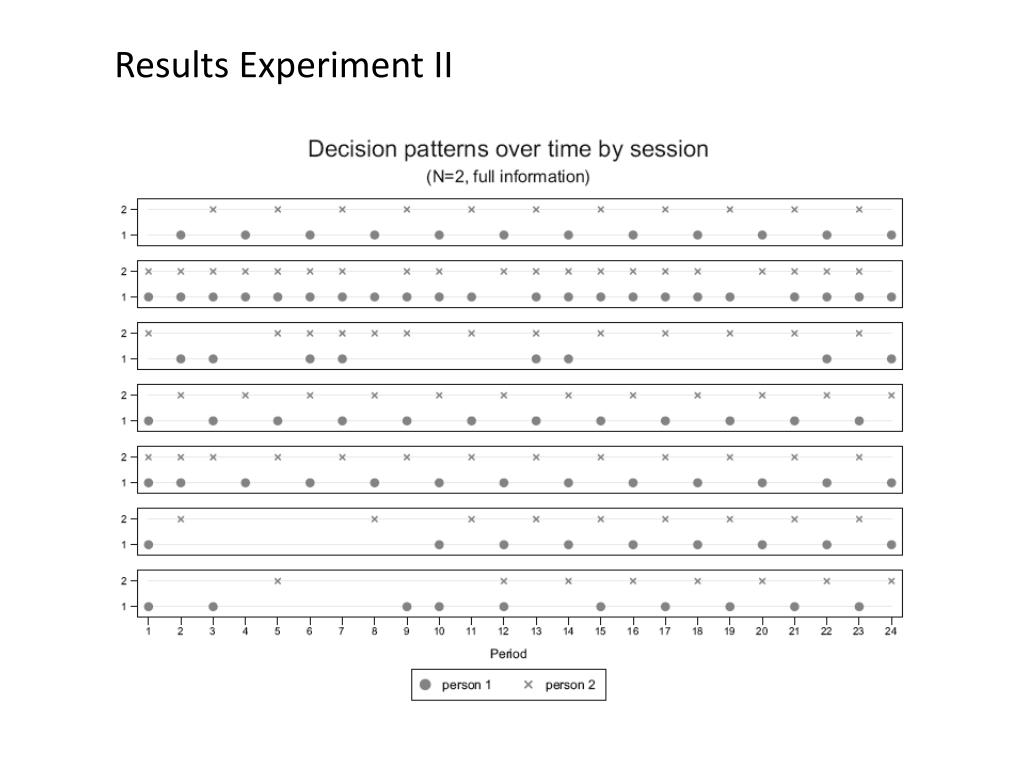Click person 2 cross at period 5, bottom panel
Image resolution: width=1024 pixels, height=768 pixels.
(278, 581)
